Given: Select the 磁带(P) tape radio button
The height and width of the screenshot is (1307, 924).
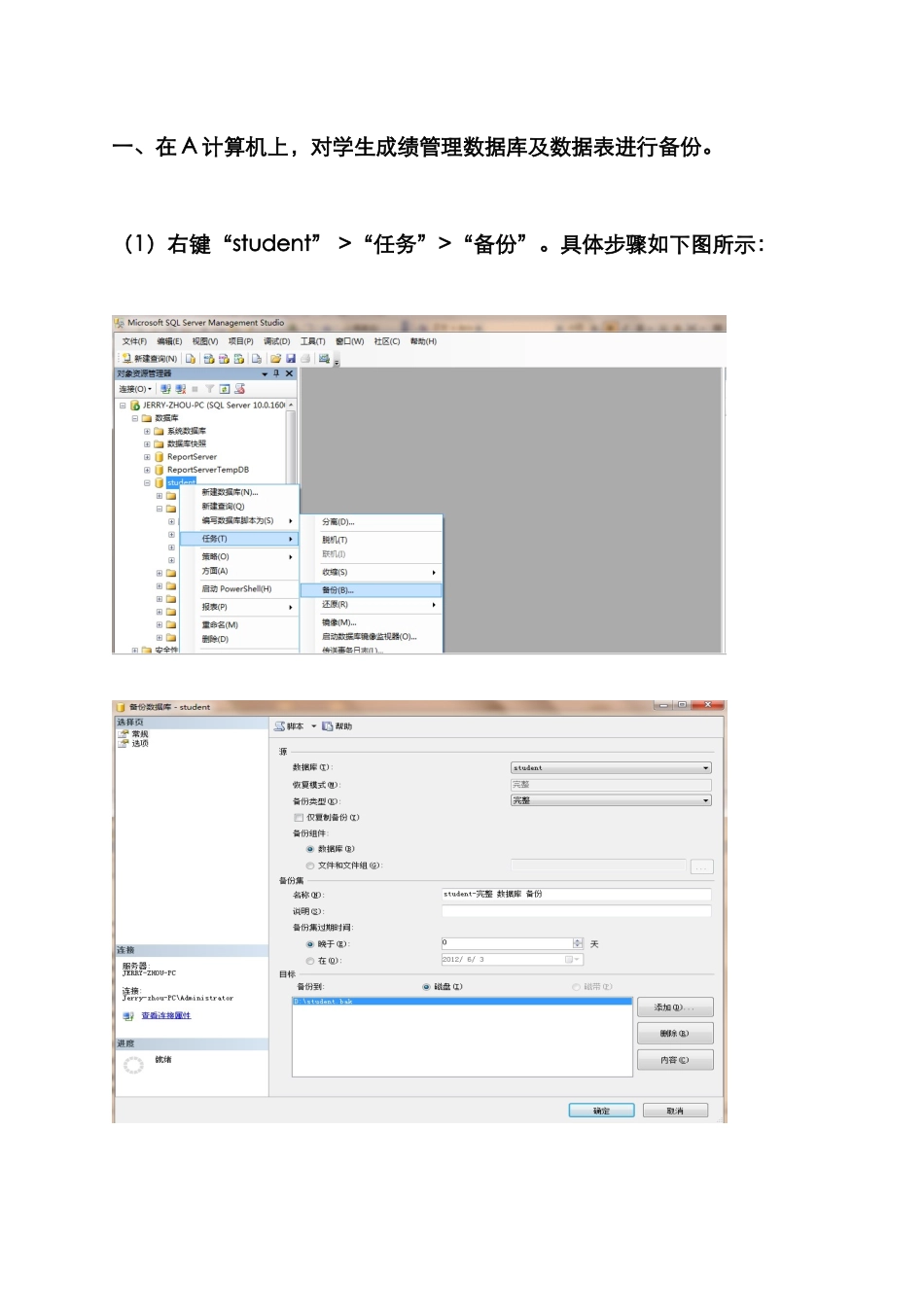Looking at the screenshot, I should tap(576, 987).
